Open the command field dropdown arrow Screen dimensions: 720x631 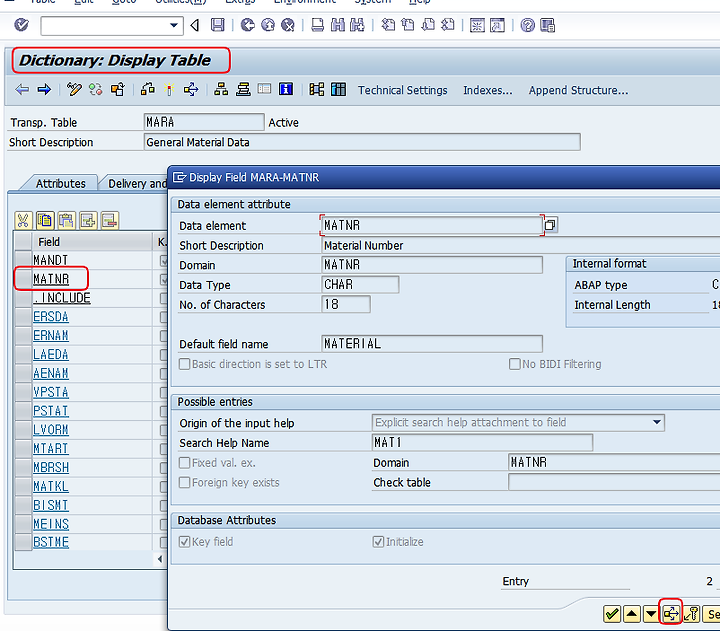pyautogui.click(x=174, y=25)
